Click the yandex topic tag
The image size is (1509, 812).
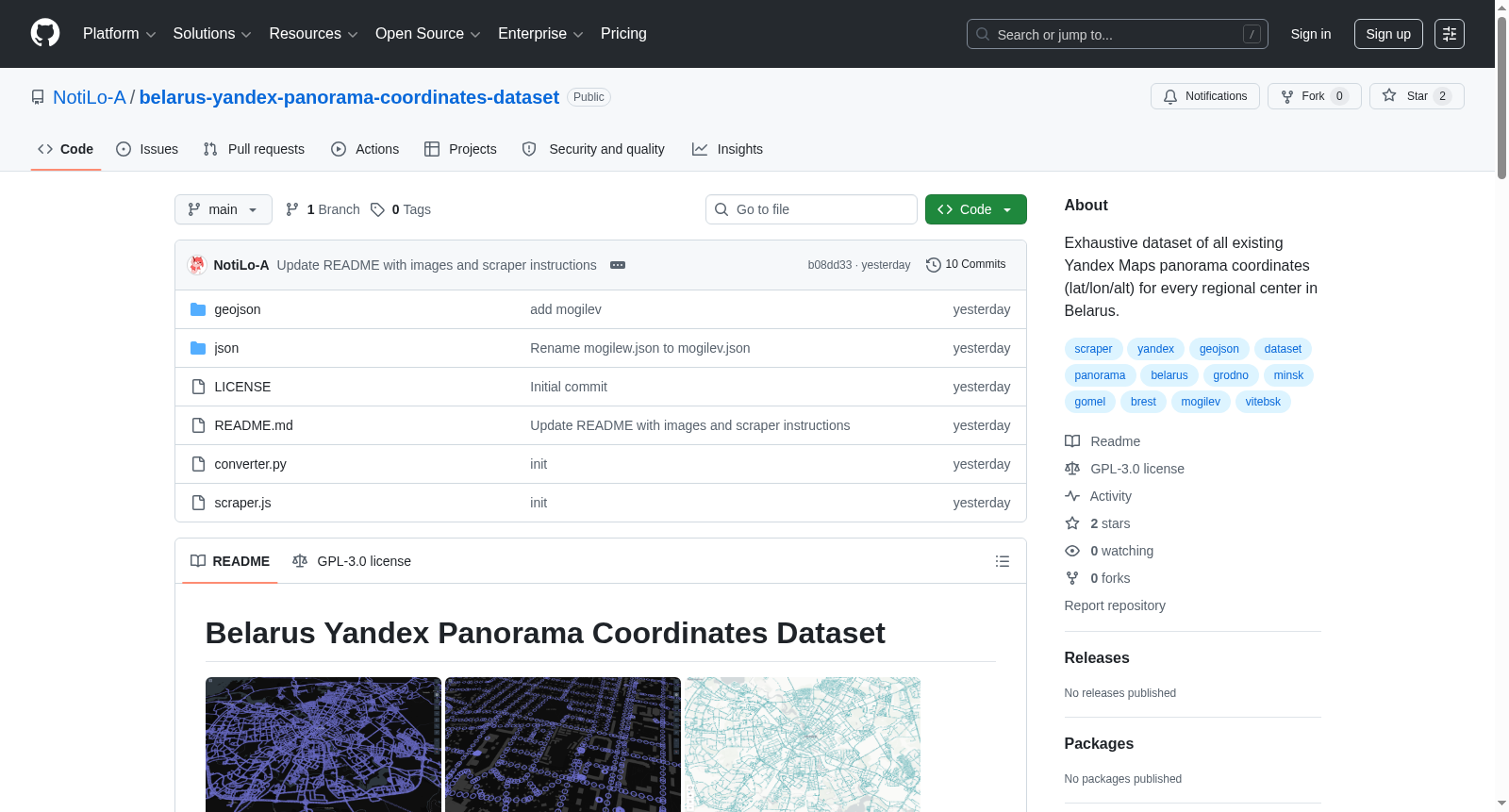[x=1155, y=349]
